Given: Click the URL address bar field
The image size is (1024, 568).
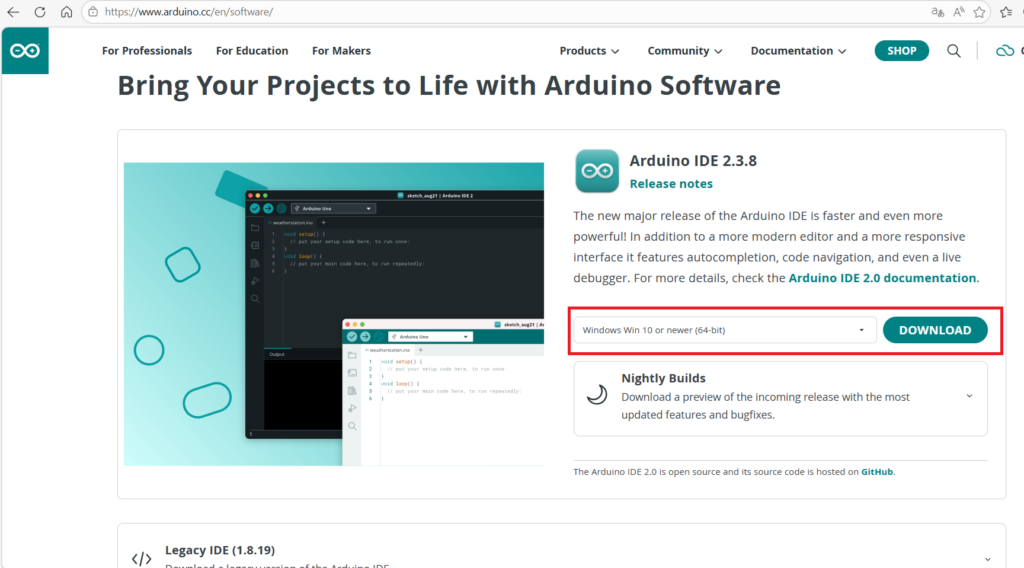Looking at the screenshot, I should coord(500,12).
